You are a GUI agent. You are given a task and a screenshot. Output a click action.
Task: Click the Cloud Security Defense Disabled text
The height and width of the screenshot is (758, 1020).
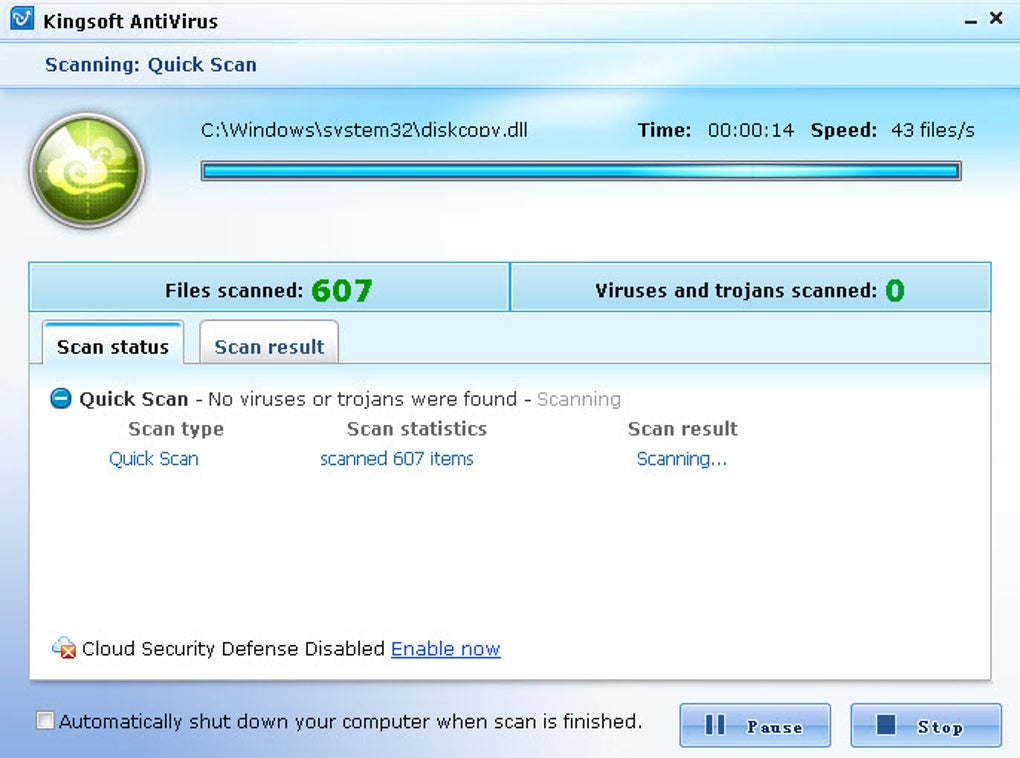(234, 649)
